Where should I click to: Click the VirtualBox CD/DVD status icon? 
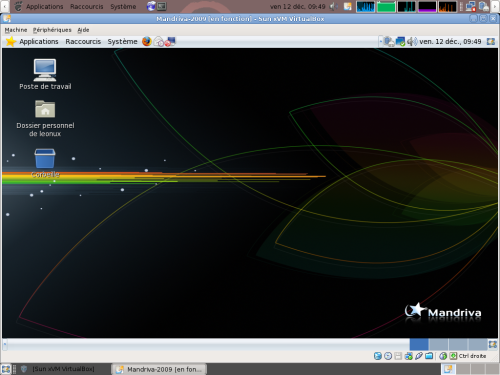click(x=388, y=356)
